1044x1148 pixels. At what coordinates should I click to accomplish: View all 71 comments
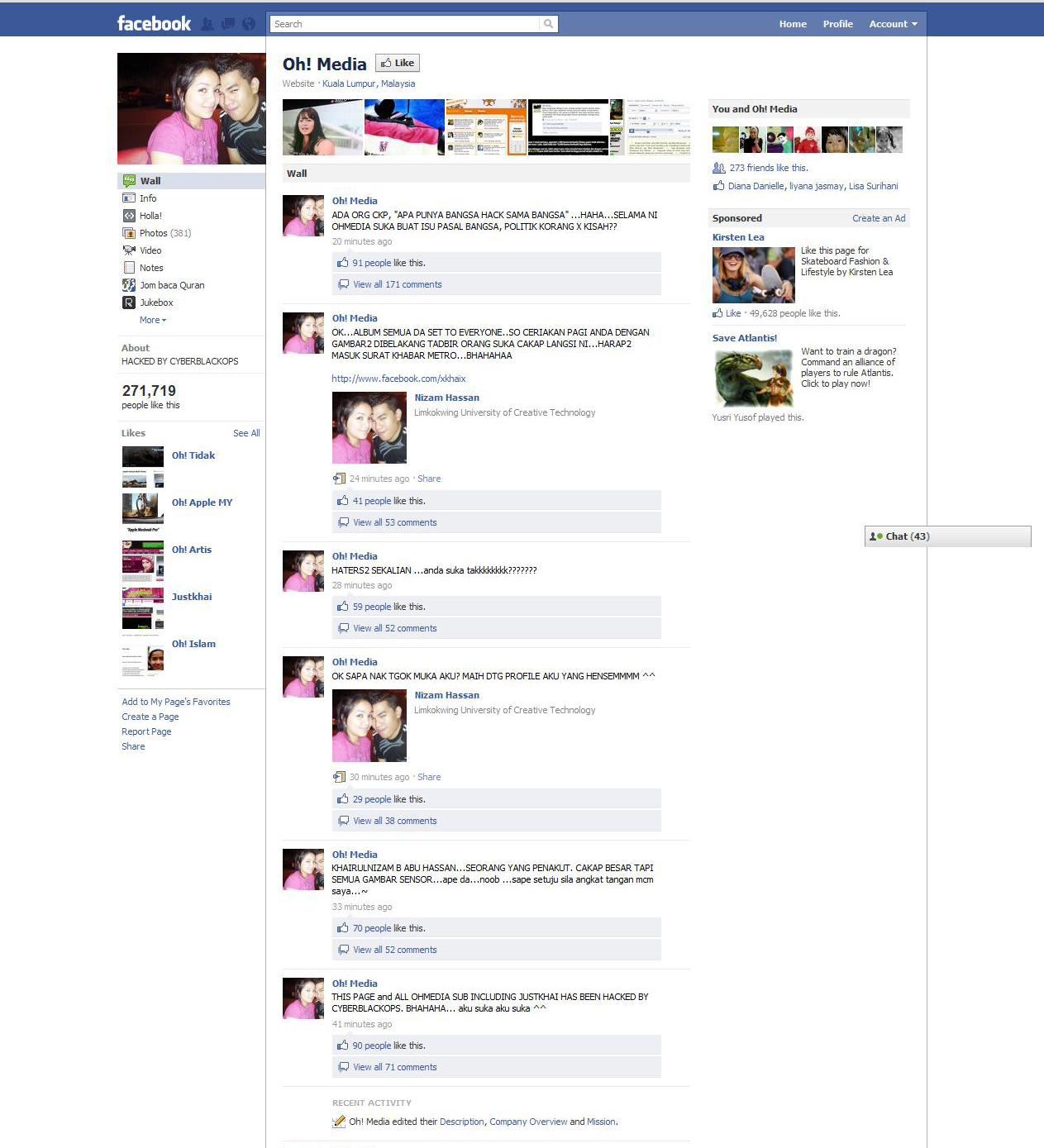395,1067
